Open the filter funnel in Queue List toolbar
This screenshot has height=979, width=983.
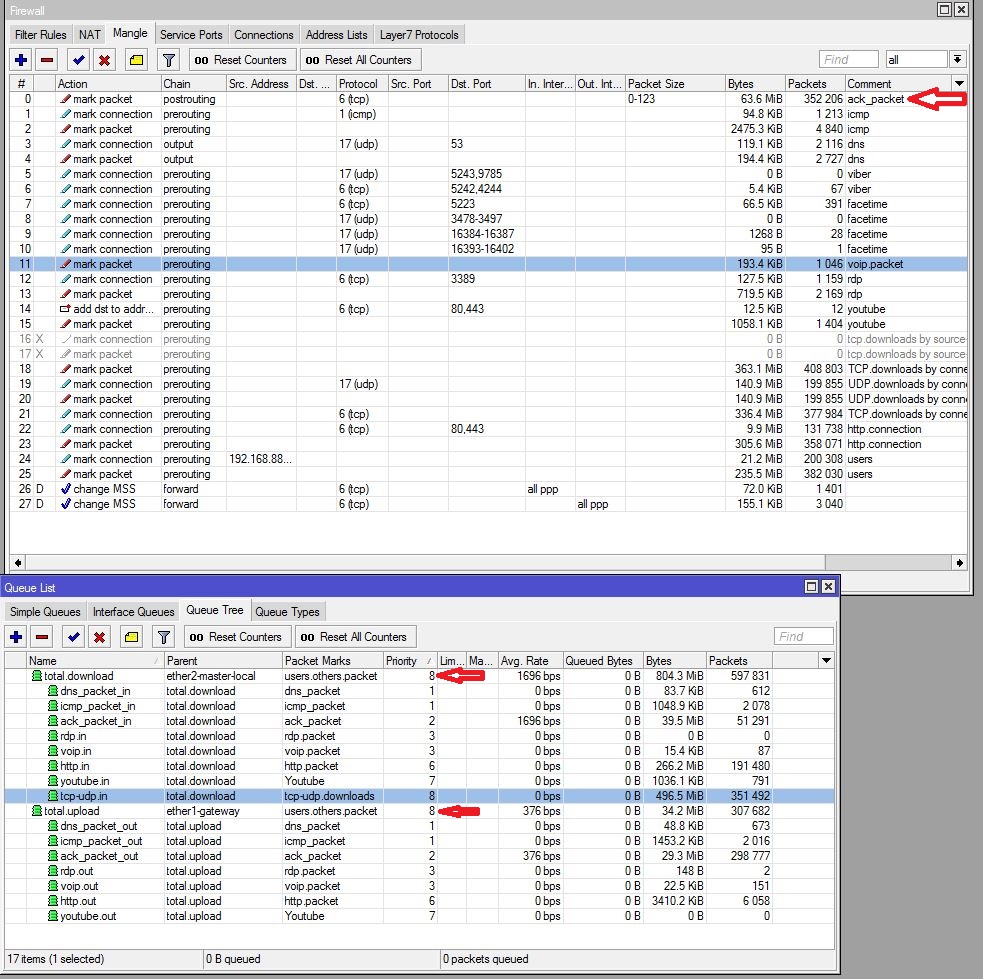click(x=164, y=637)
